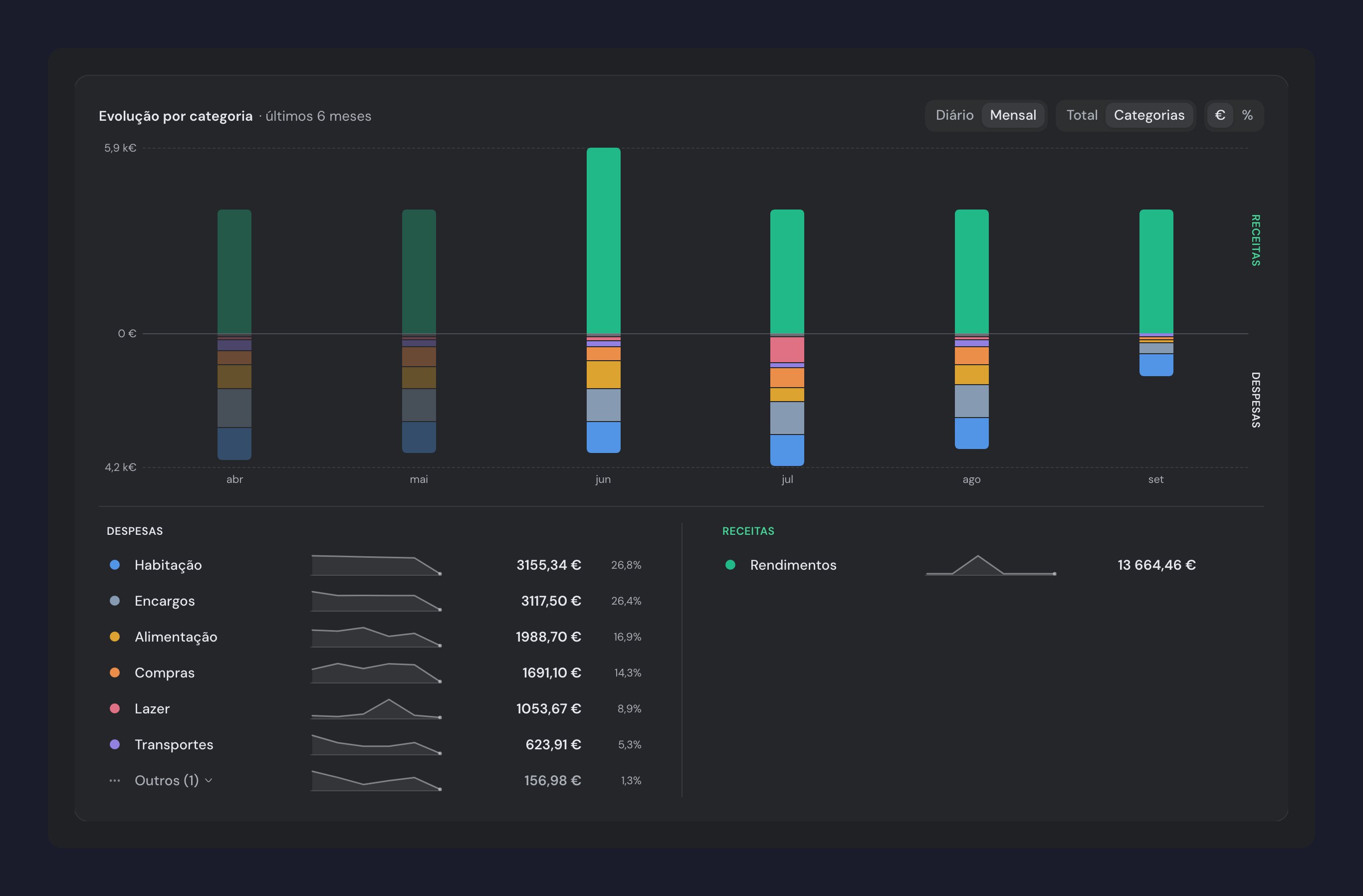
Task: Open the Transportes sparkline chart
Action: (376, 744)
